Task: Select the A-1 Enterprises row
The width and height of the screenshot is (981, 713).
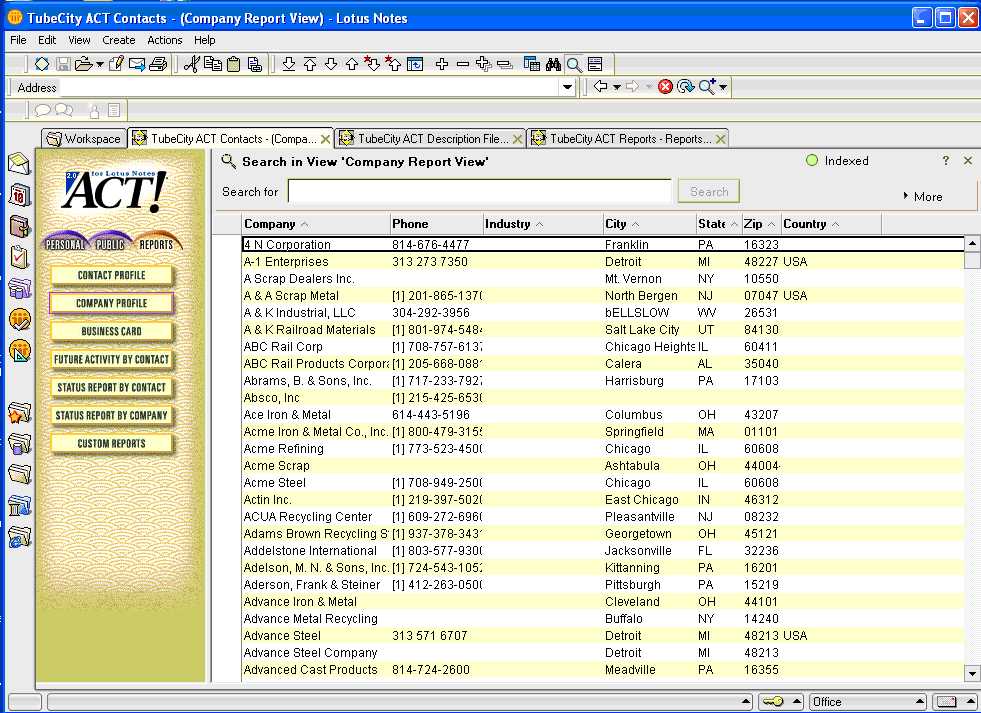Action: tap(603, 261)
